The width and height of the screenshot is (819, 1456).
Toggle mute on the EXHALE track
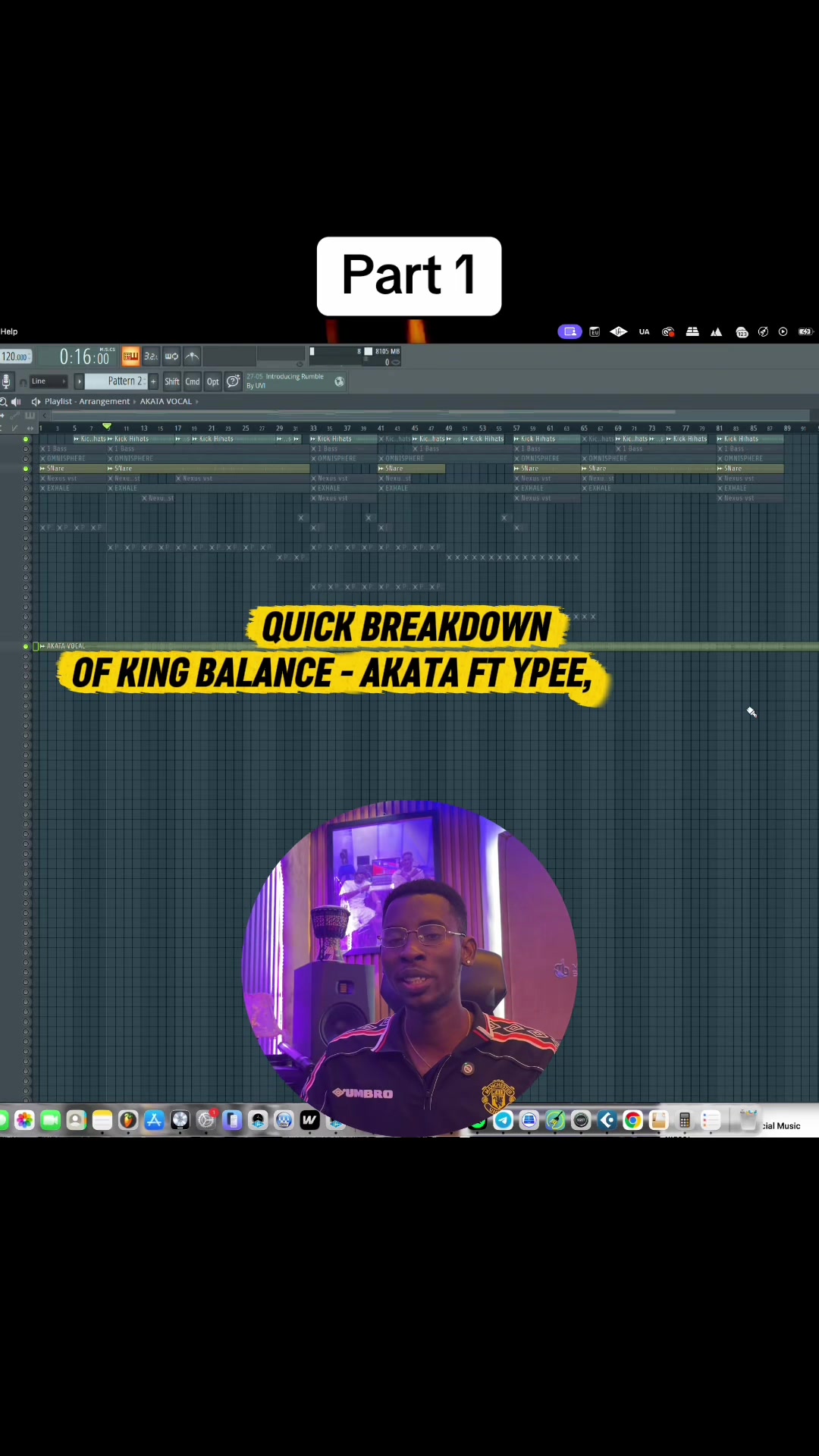point(26,488)
